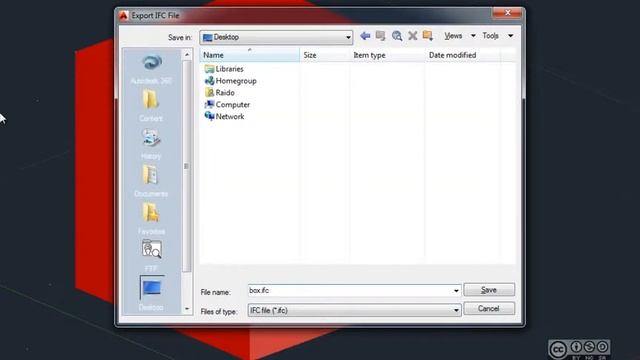The height and width of the screenshot is (360, 640).
Task: Expand the File name dropdown arrow
Action: pos(456,291)
